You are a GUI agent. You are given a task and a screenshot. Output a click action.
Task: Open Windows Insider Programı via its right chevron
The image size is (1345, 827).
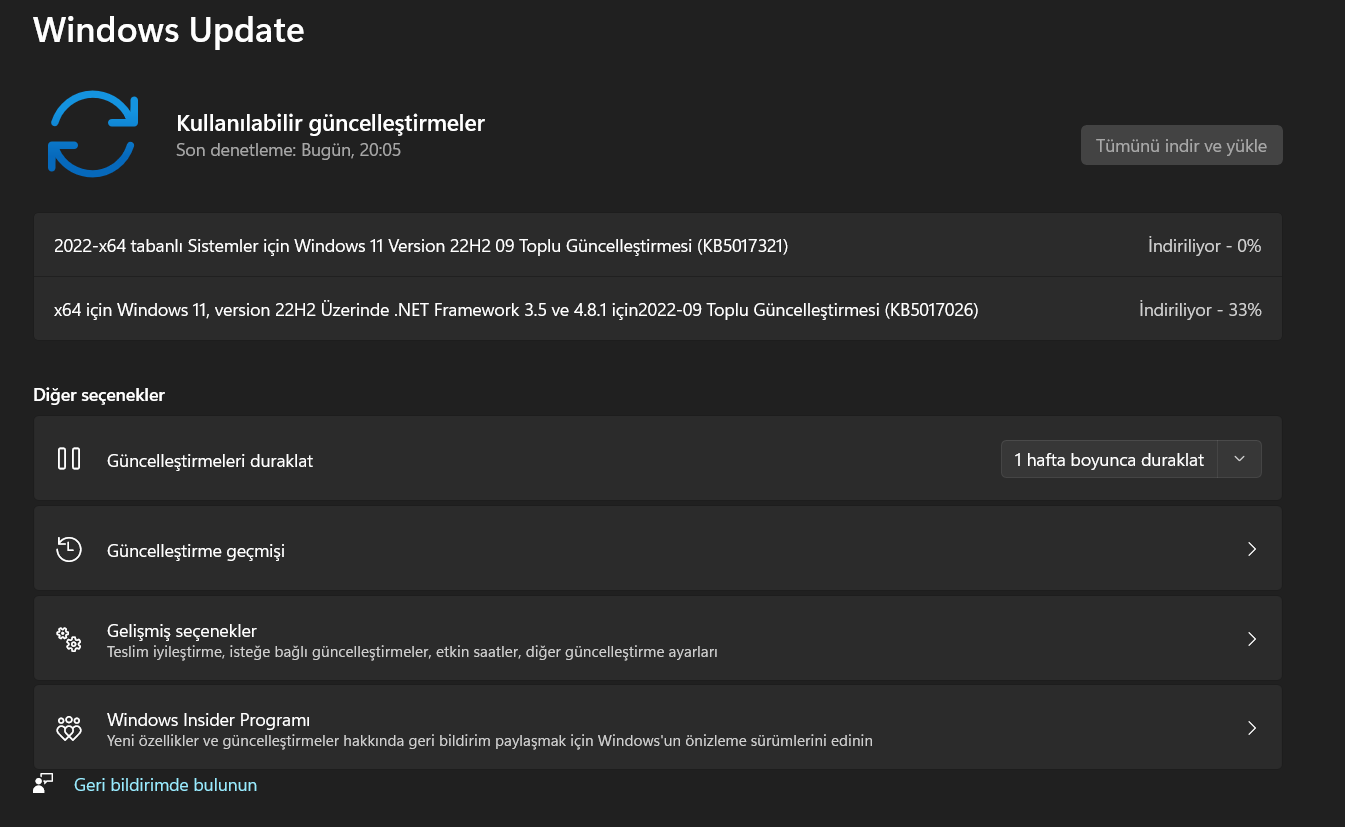pyautogui.click(x=1251, y=728)
